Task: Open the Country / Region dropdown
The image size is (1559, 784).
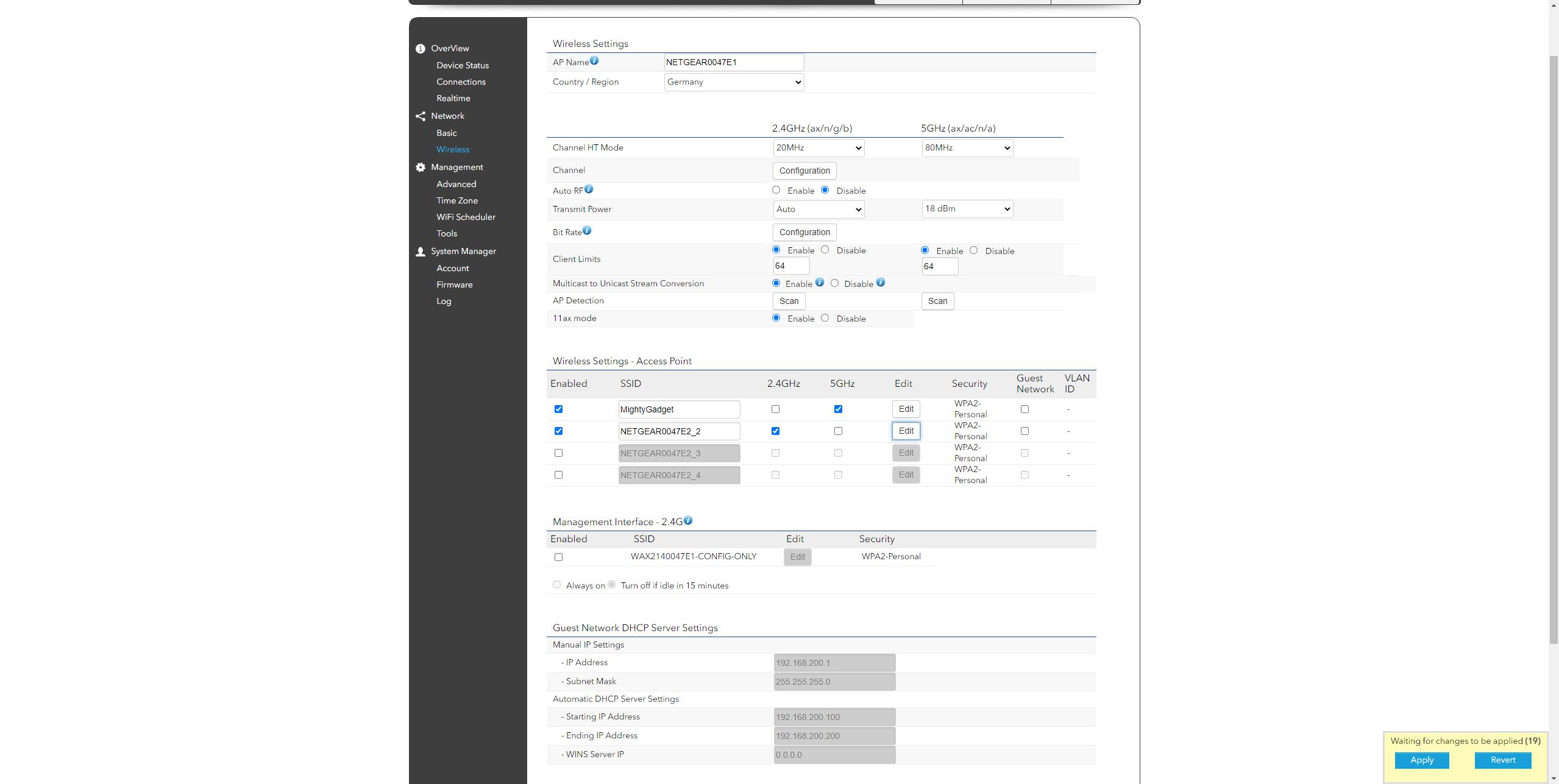Action: point(734,82)
